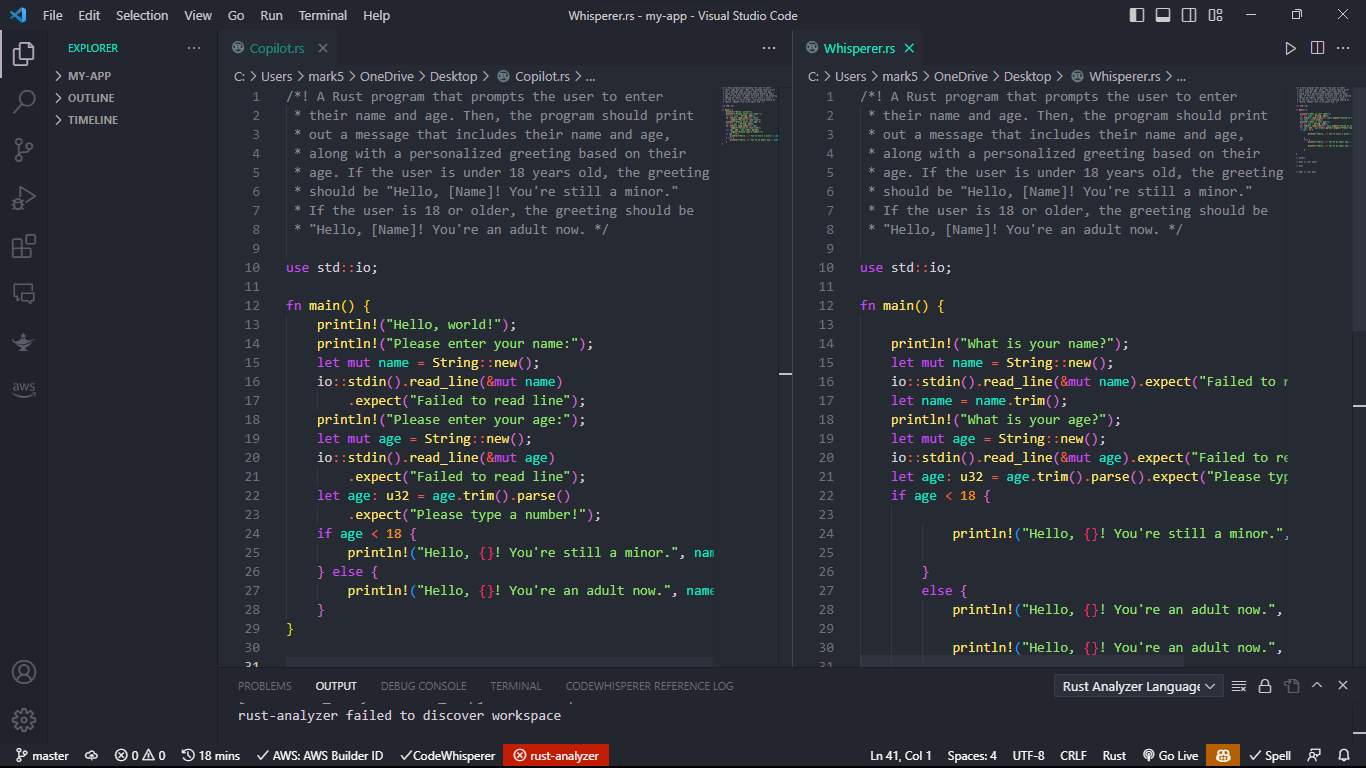
Task: Run the Whisperer.rs file via play button
Action: [x=1291, y=47]
